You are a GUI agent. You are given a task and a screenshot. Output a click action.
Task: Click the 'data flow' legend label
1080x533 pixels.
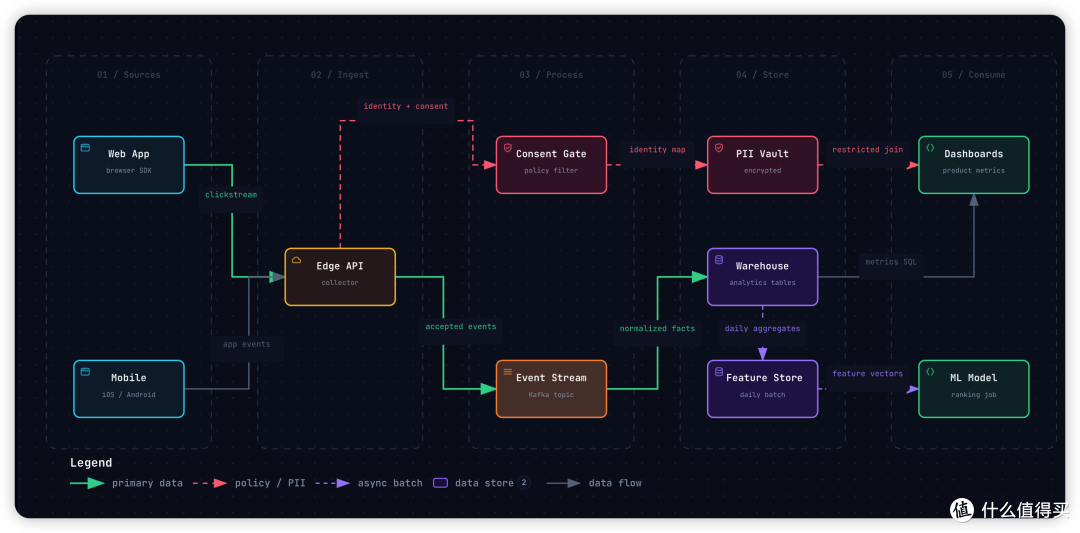click(x=615, y=483)
